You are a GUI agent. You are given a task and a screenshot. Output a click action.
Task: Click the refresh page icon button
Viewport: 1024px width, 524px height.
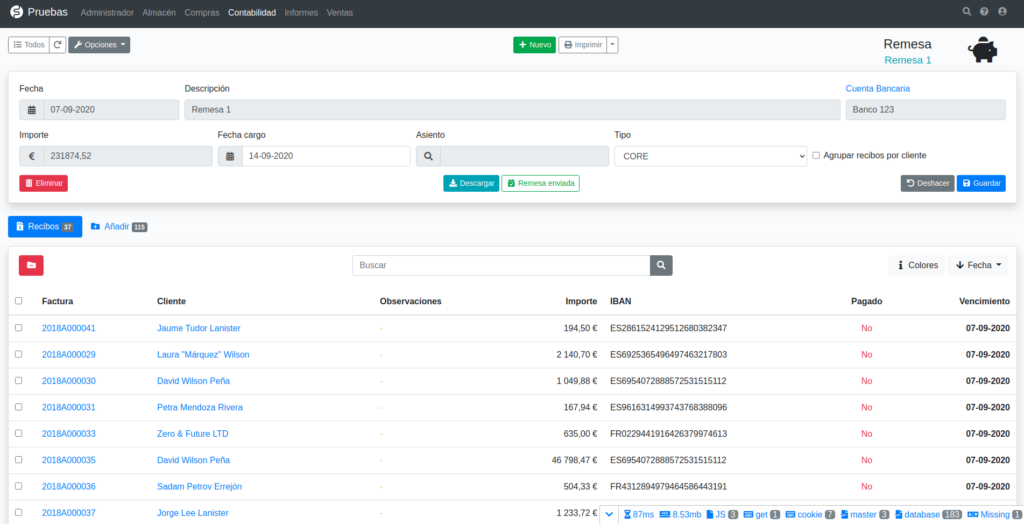click(58, 45)
